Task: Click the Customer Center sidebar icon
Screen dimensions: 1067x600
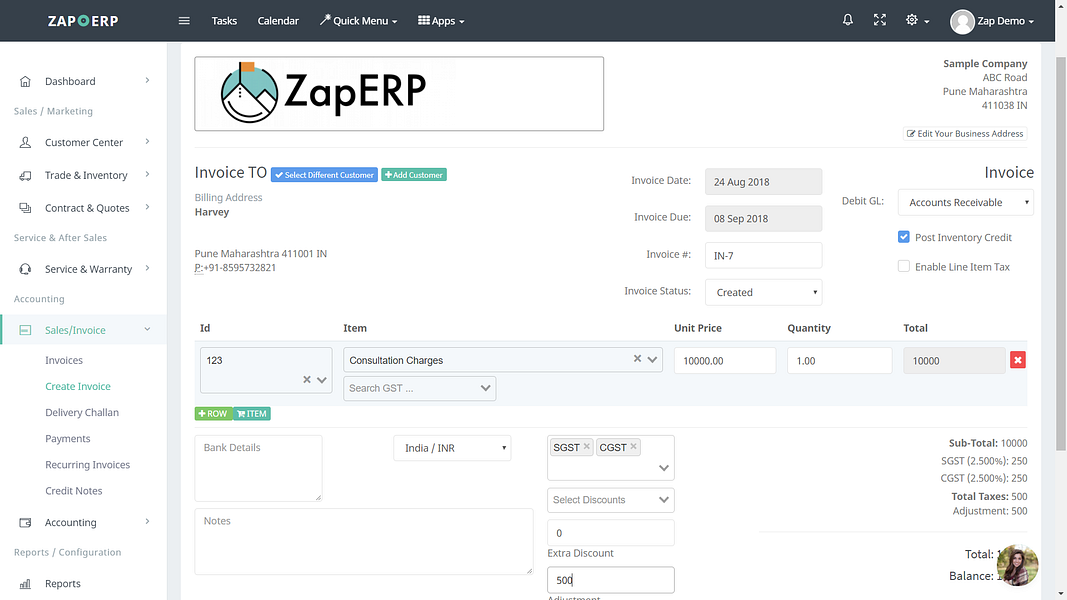Action: [x=24, y=142]
